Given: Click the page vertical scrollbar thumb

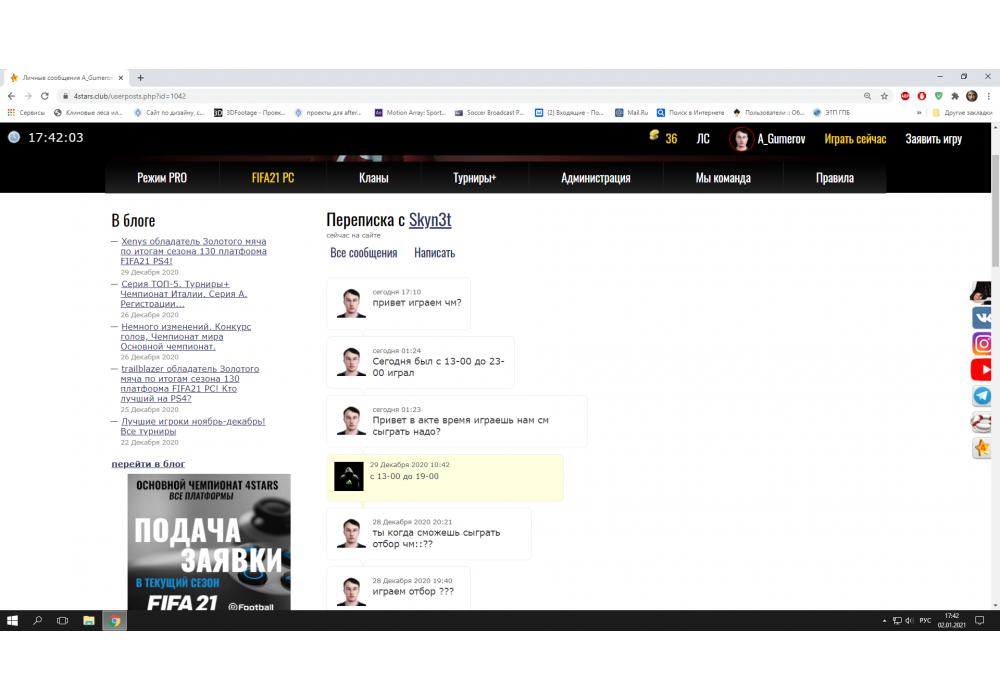Looking at the screenshot, I should pos(995,210).
